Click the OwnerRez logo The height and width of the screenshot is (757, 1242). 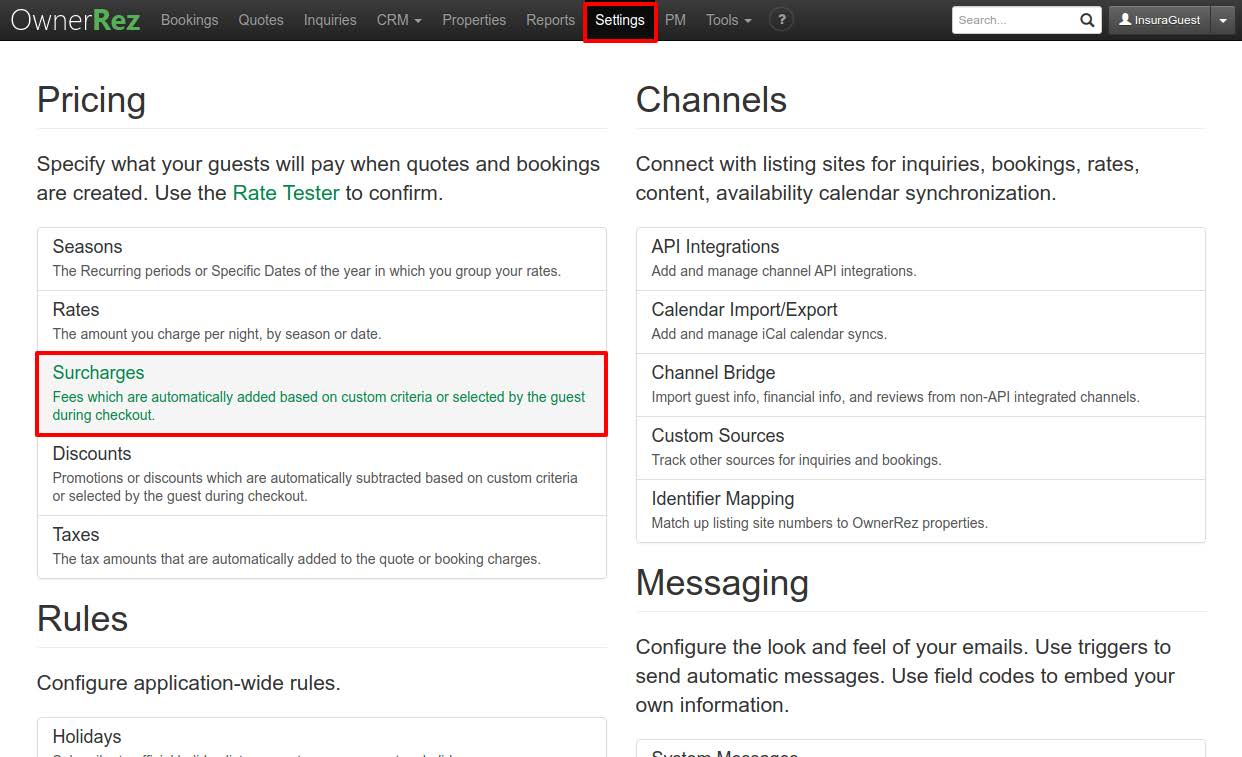[76, 20]
